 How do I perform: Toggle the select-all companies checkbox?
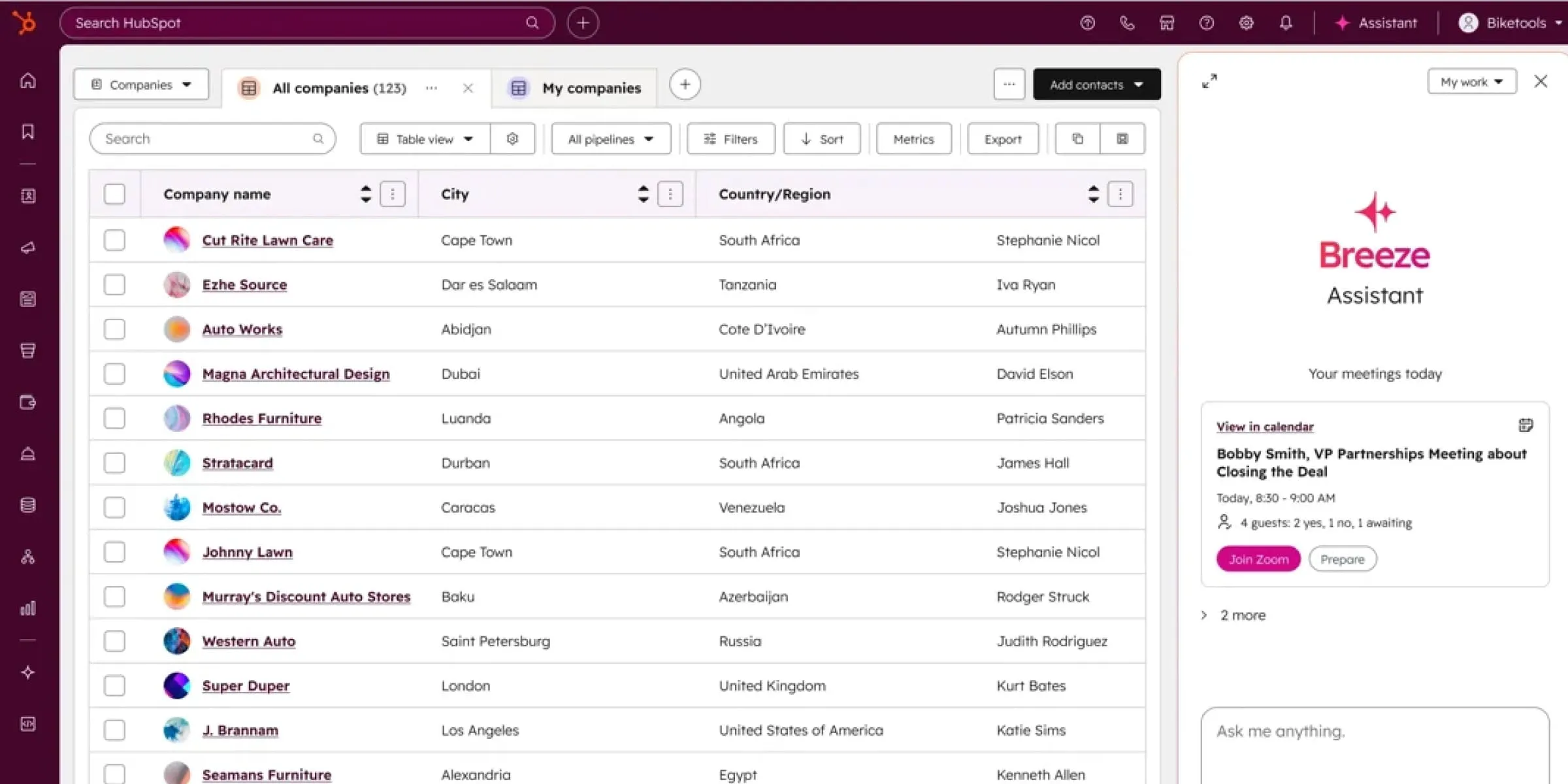(x=114, y=194)
